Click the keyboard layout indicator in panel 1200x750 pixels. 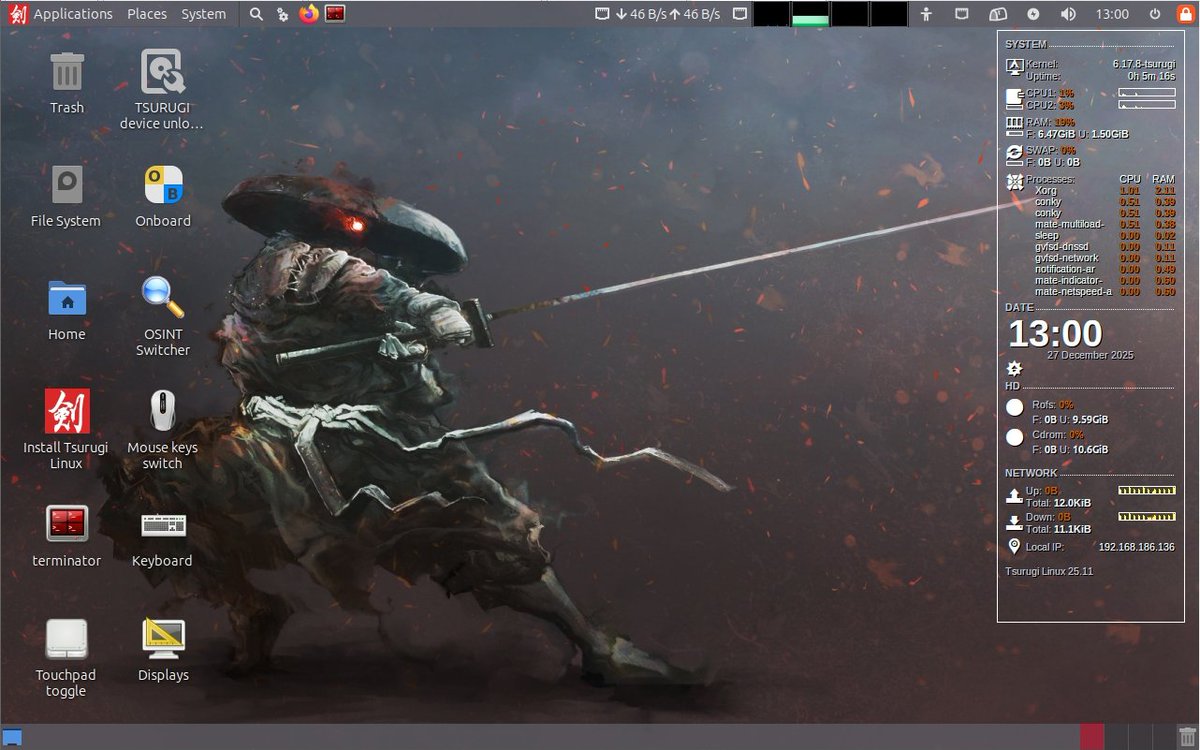point(998,14)
